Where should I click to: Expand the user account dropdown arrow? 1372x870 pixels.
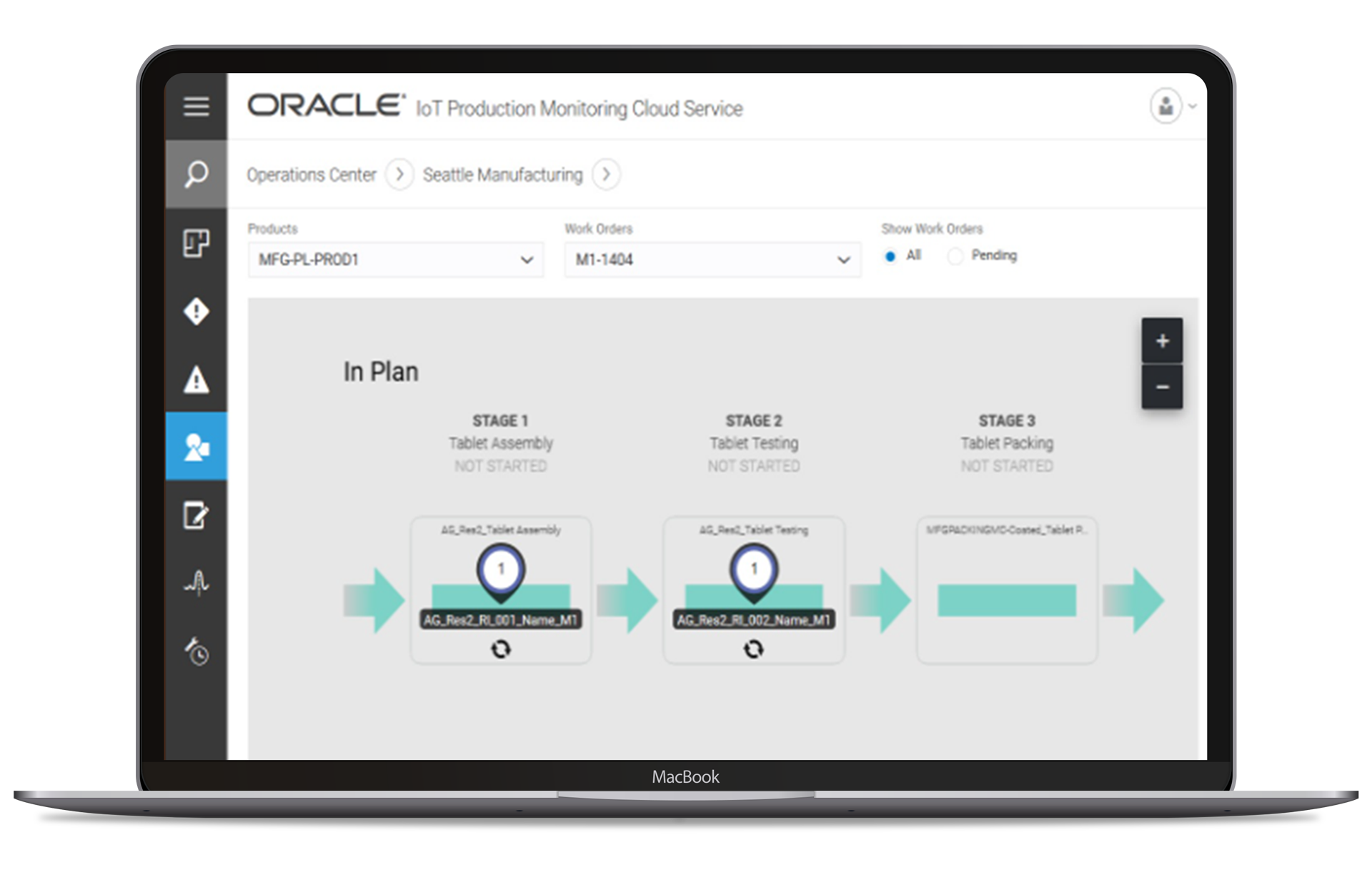(1193, 107)
